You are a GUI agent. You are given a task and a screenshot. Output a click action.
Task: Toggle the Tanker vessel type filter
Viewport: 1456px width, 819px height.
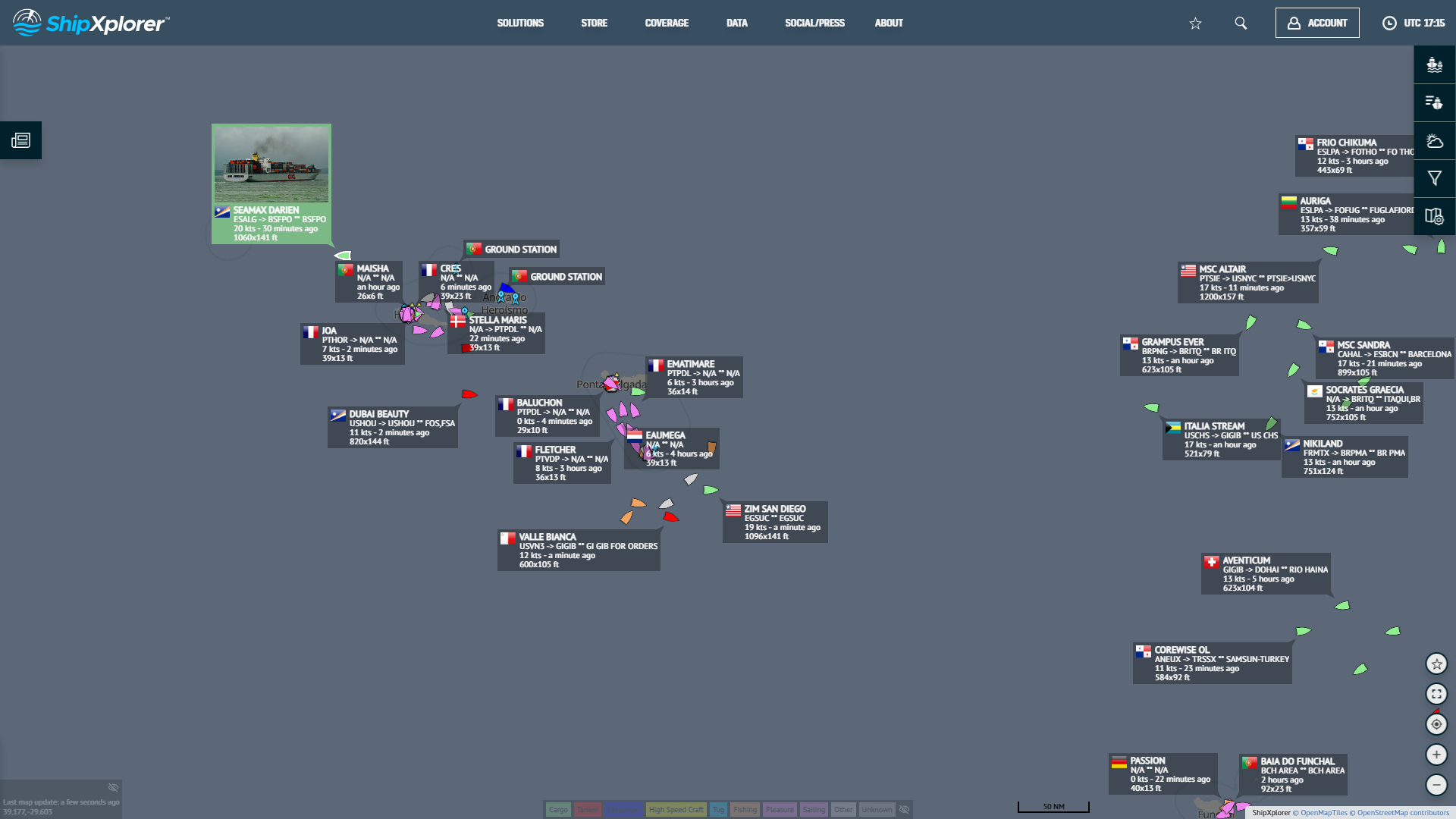pyautogui.click(x=588, y=810)
